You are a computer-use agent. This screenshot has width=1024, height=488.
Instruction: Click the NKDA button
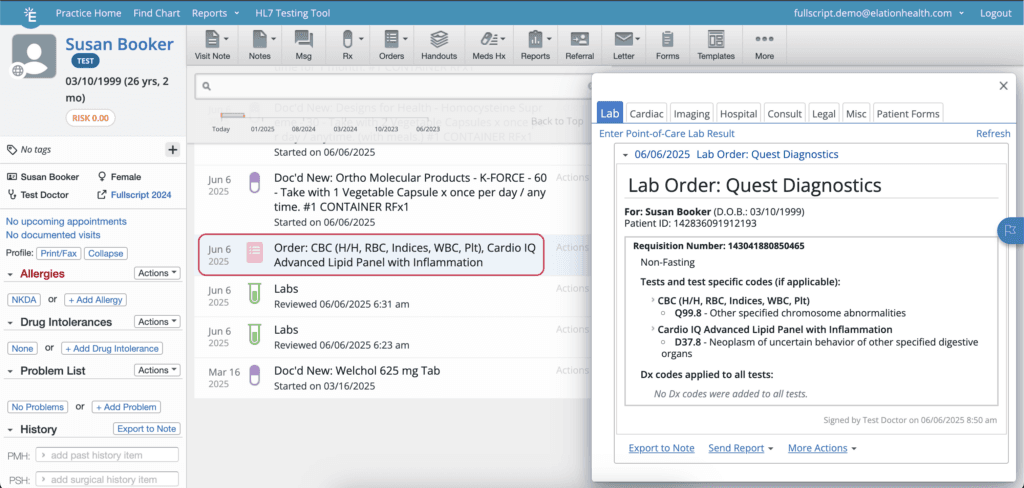click(x=24, y=300)
